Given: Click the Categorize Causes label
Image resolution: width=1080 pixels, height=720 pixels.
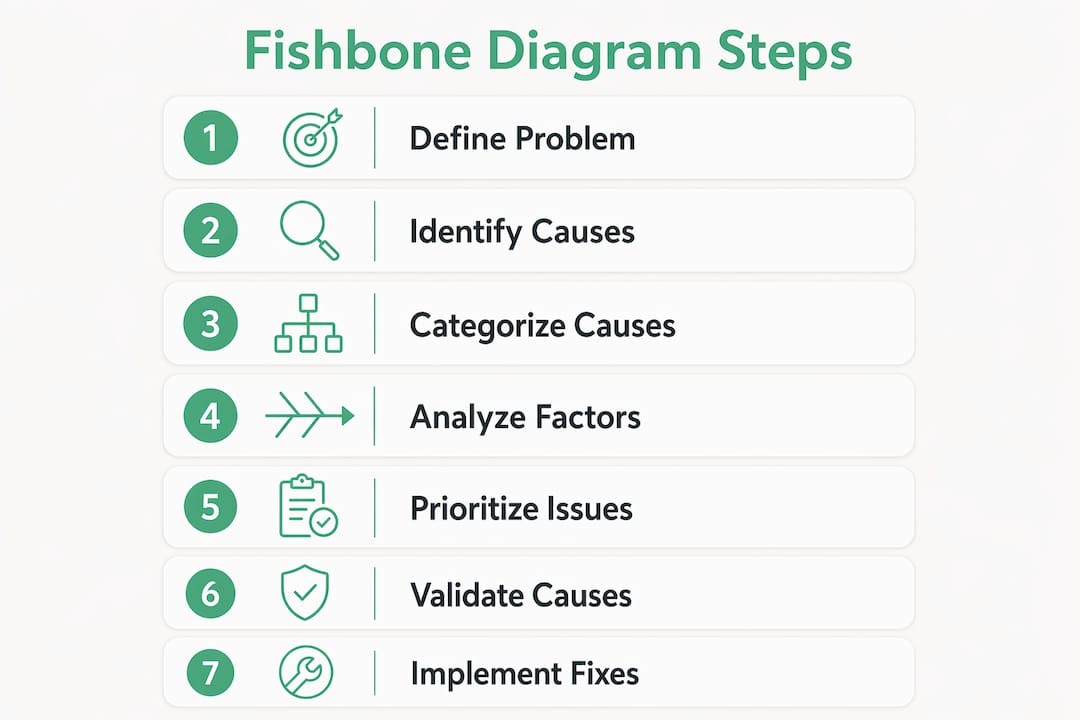Looking at the screenshot, I should [543, 326].
